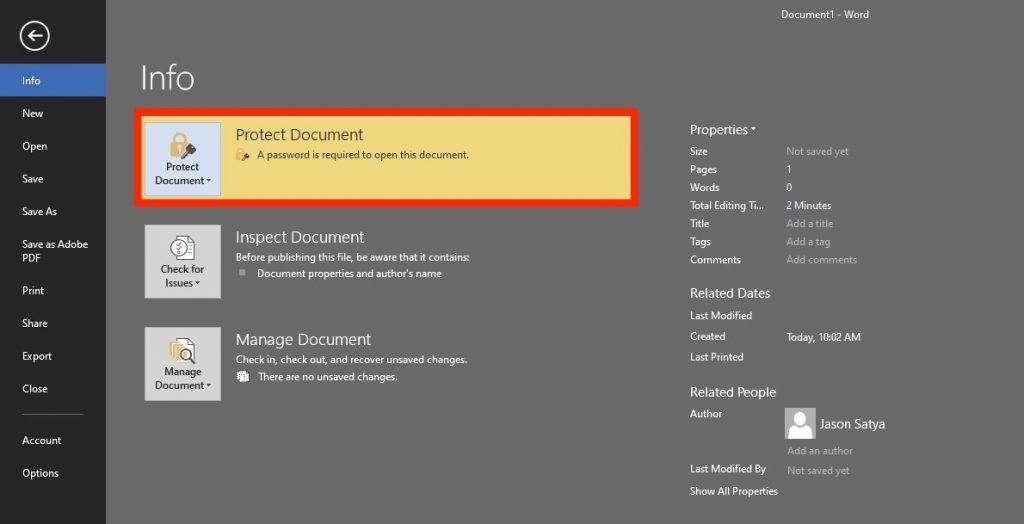Click the Last Modified By Not saved yet value
The height and width of the screenshot is (524, 1024).
(818, 470)
